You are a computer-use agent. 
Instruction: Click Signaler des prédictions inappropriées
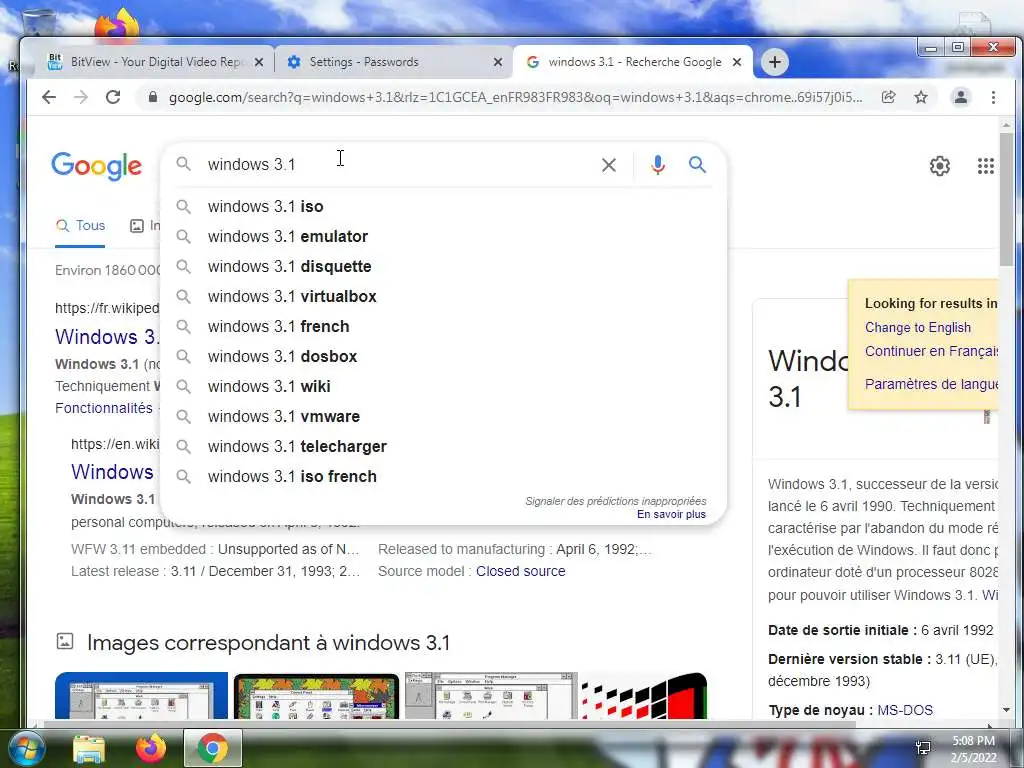point(615,501)
